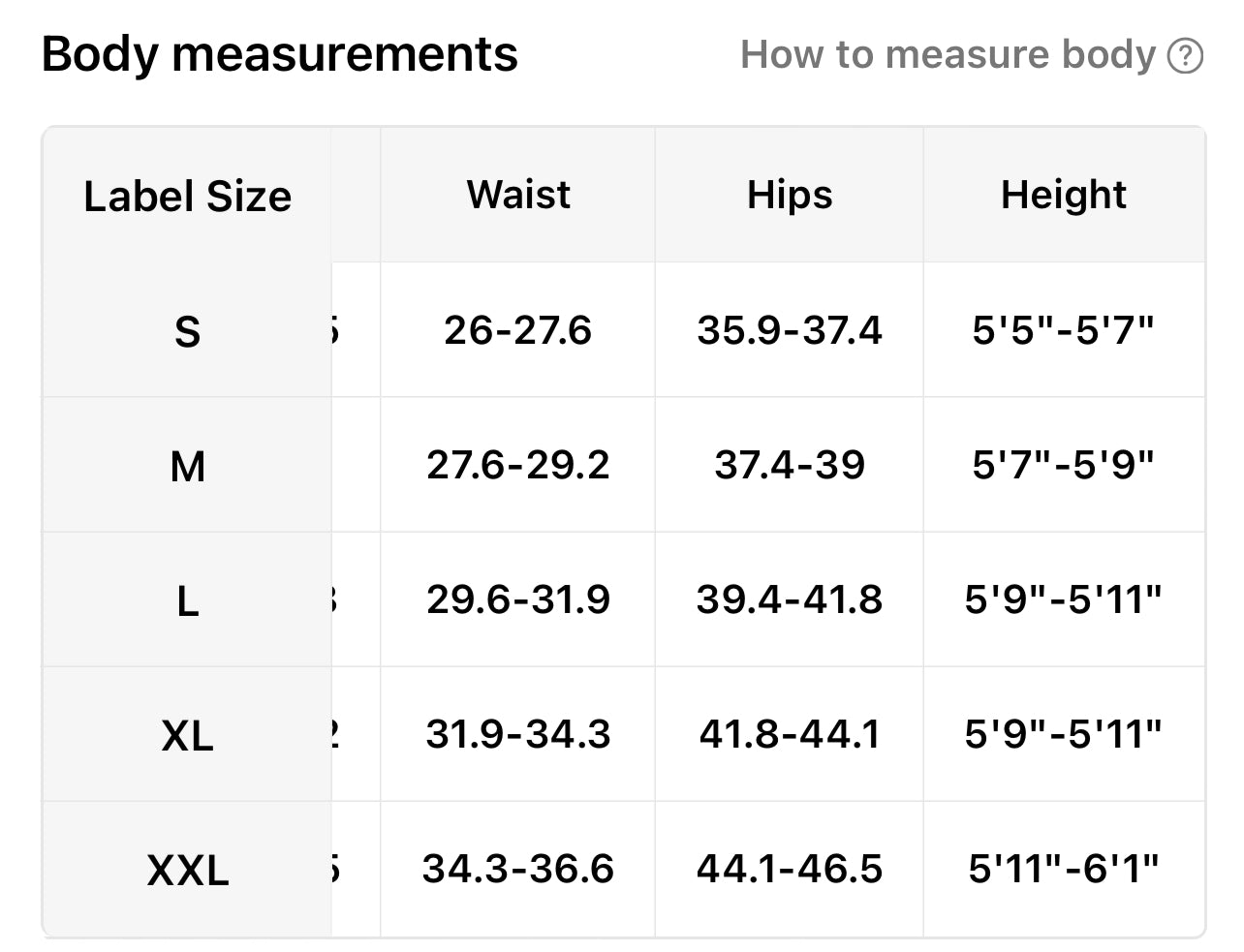Click the Height column header

[1063, 195]
